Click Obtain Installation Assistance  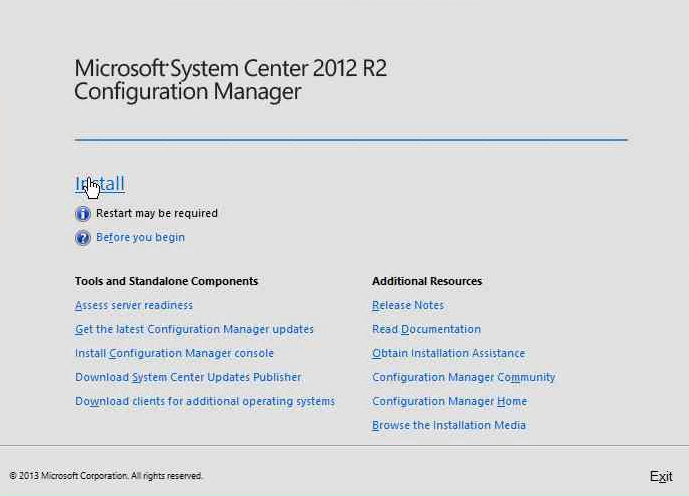coord(449,353)
